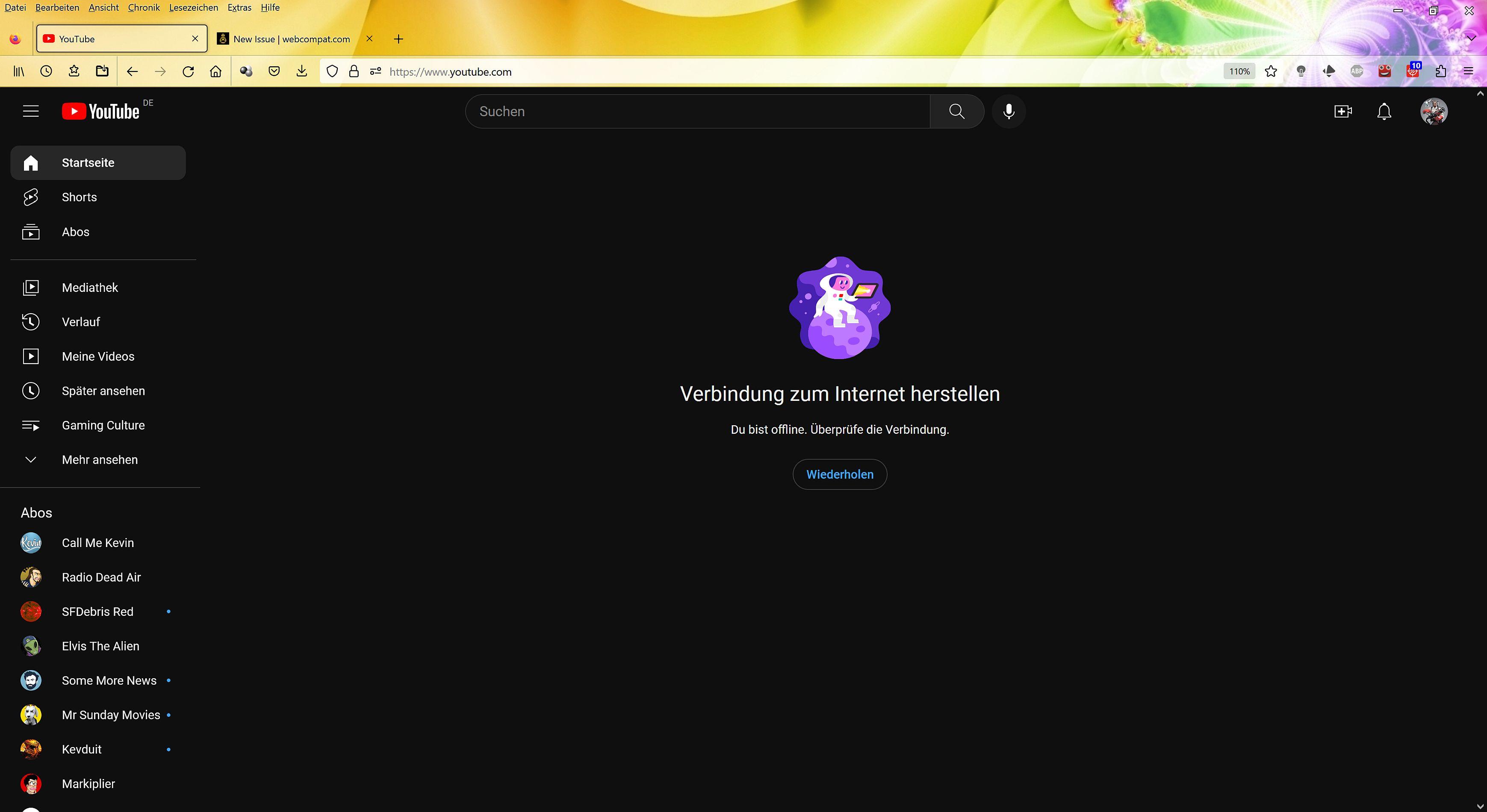Image resolution: width=1487 pixels, height=812 pixels.
Task: Open Mediathek from the sidebar
Action: coord(90,287)
